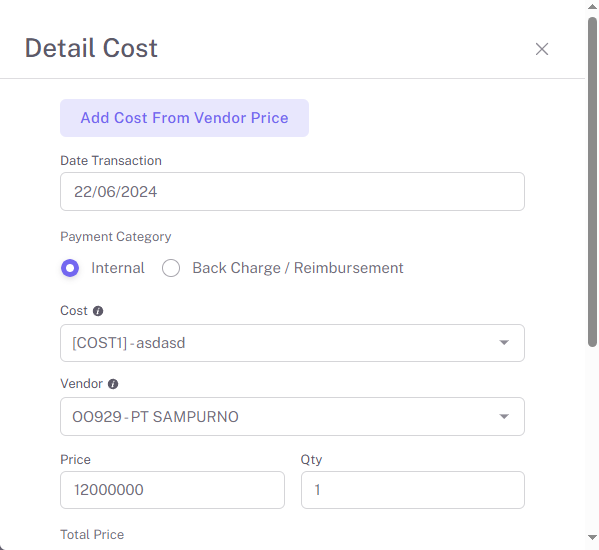599x550 pixels.
Task: Click the Price input field
Action: 172,490
